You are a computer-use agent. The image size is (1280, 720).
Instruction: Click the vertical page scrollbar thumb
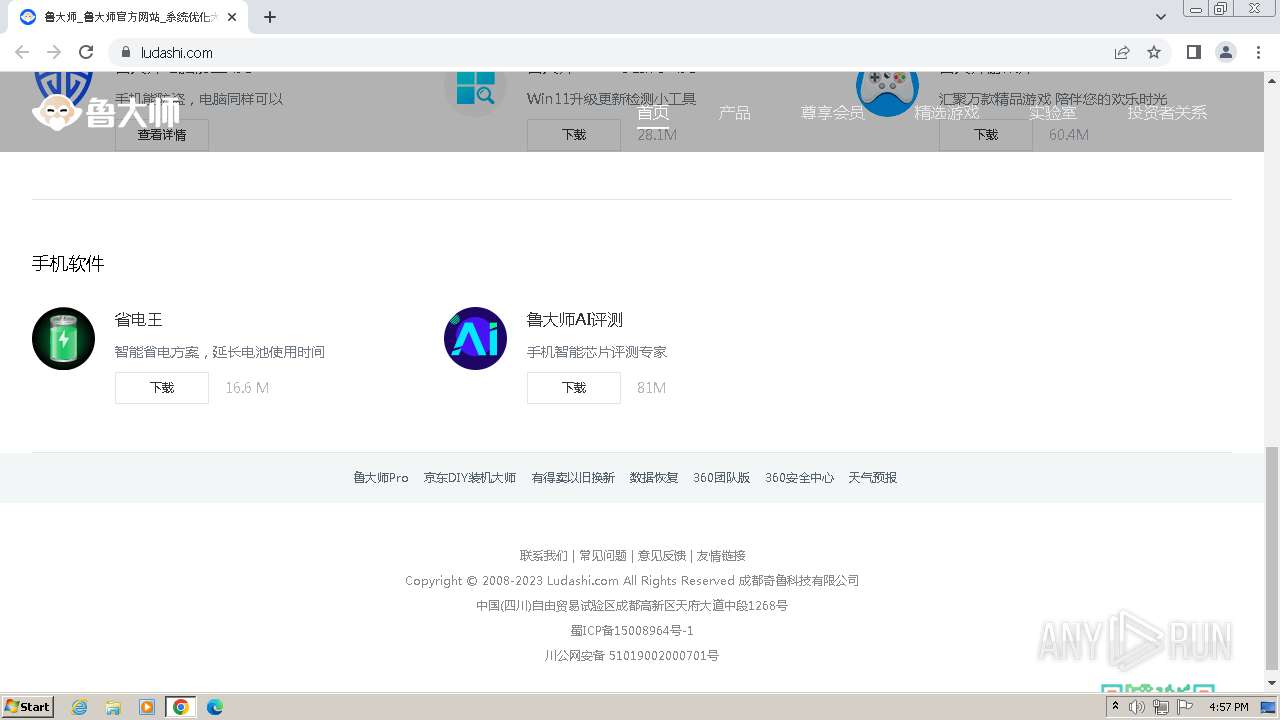[x=1272, y=558]
